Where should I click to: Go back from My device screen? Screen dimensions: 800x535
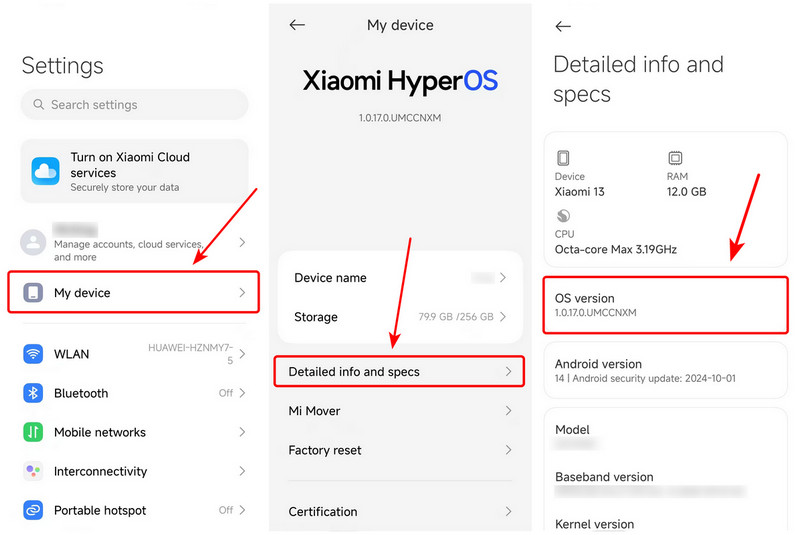click(297, 24)
